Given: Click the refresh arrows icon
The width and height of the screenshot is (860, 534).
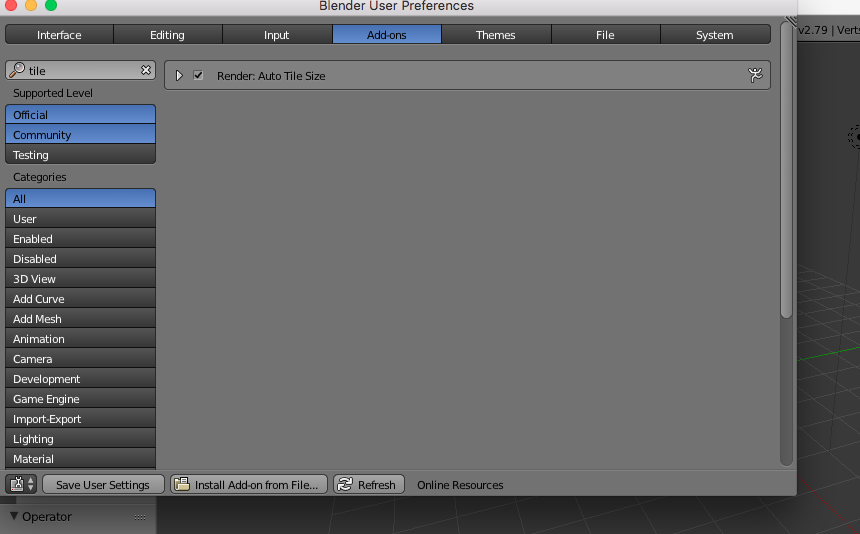Looking at the screenshot, I should [345, 484].
